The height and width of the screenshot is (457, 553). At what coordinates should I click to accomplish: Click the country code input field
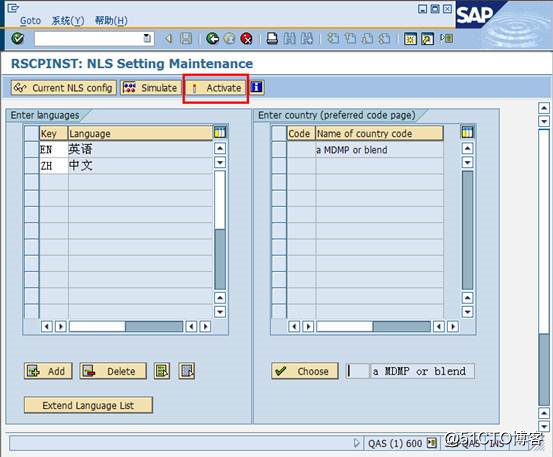point(357,371)
